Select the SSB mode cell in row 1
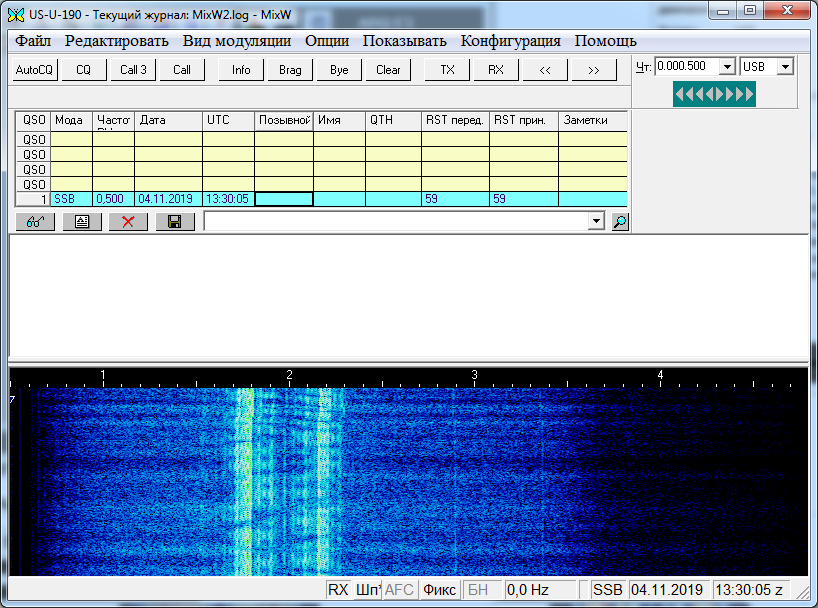The height and width of the screenshot is (608, 818). (71, 199)
